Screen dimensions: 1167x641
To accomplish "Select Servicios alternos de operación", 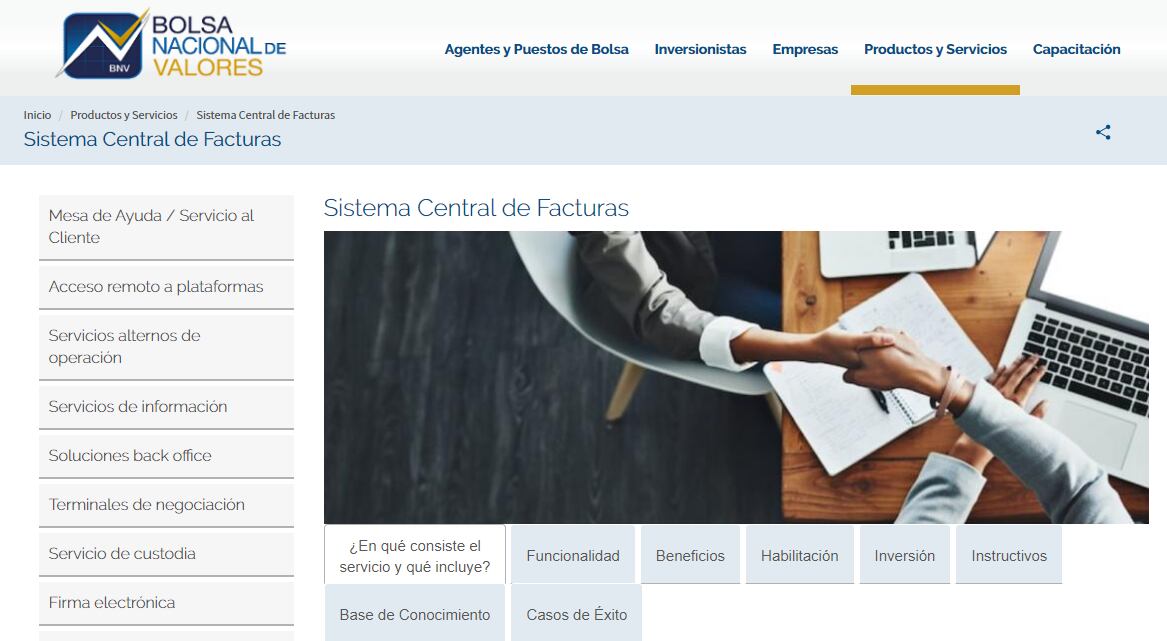I will coord(166,346).
